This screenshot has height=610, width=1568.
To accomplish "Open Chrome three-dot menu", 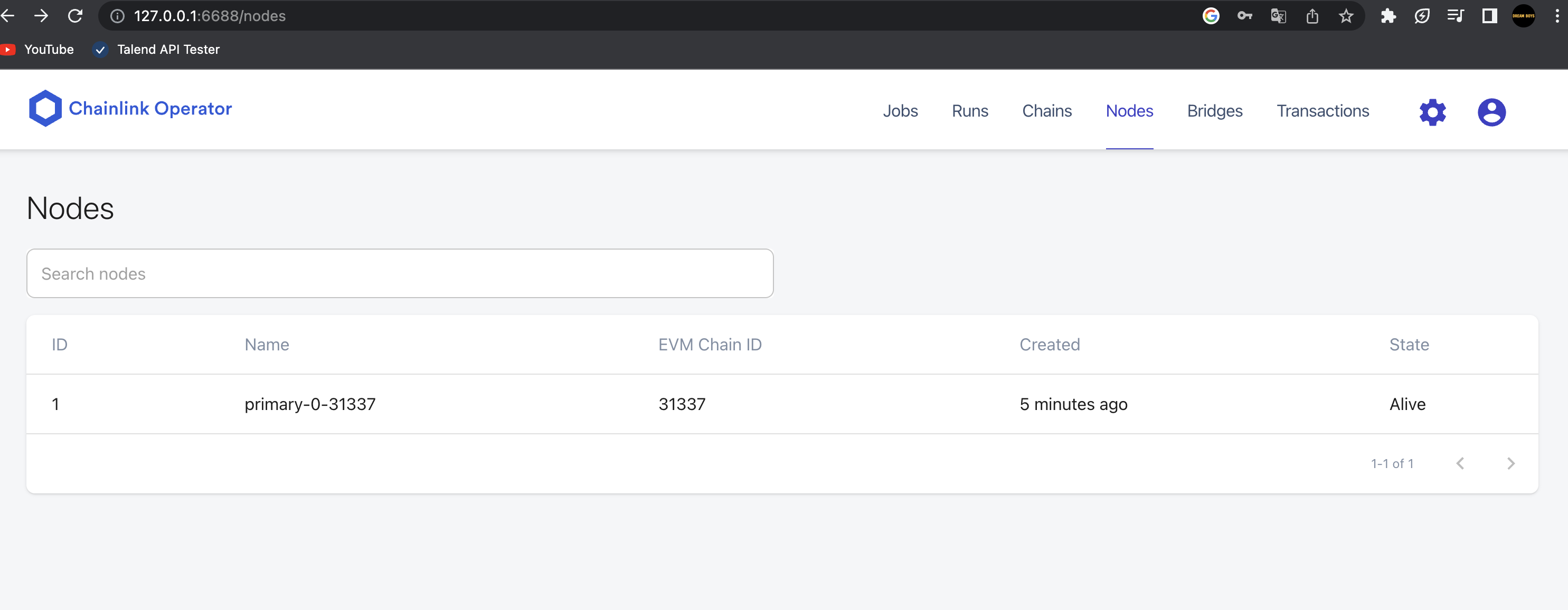I will pos(1557,16).
